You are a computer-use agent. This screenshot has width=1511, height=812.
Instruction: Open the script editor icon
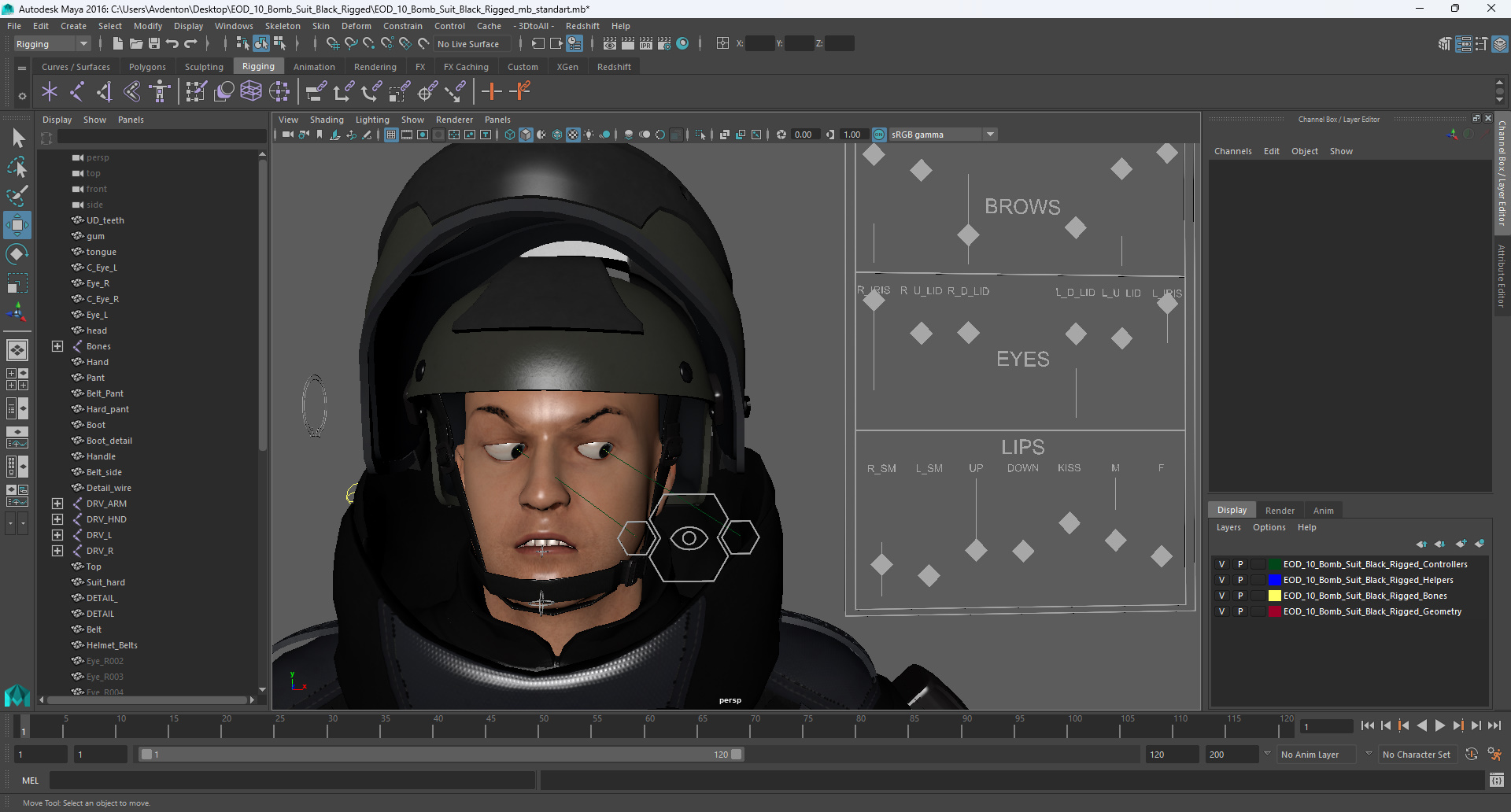pyautogui.click(x=1497, y=781)
